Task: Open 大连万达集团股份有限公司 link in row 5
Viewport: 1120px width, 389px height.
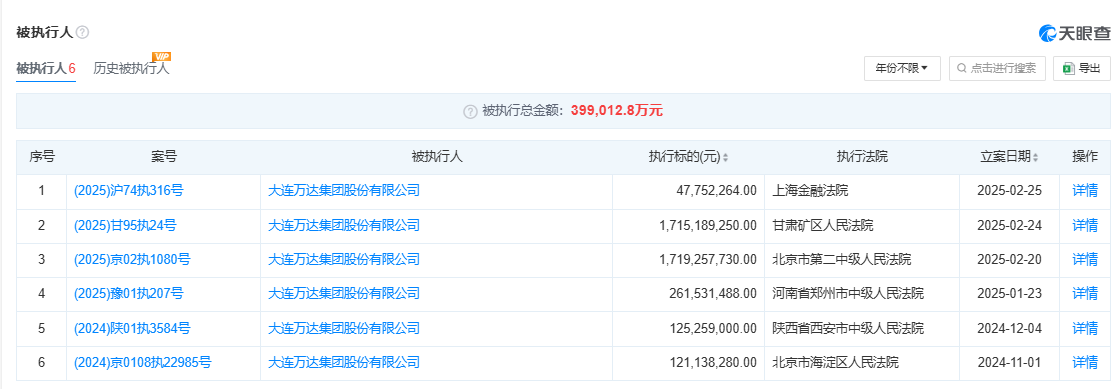Action: (x=344, y=328)
